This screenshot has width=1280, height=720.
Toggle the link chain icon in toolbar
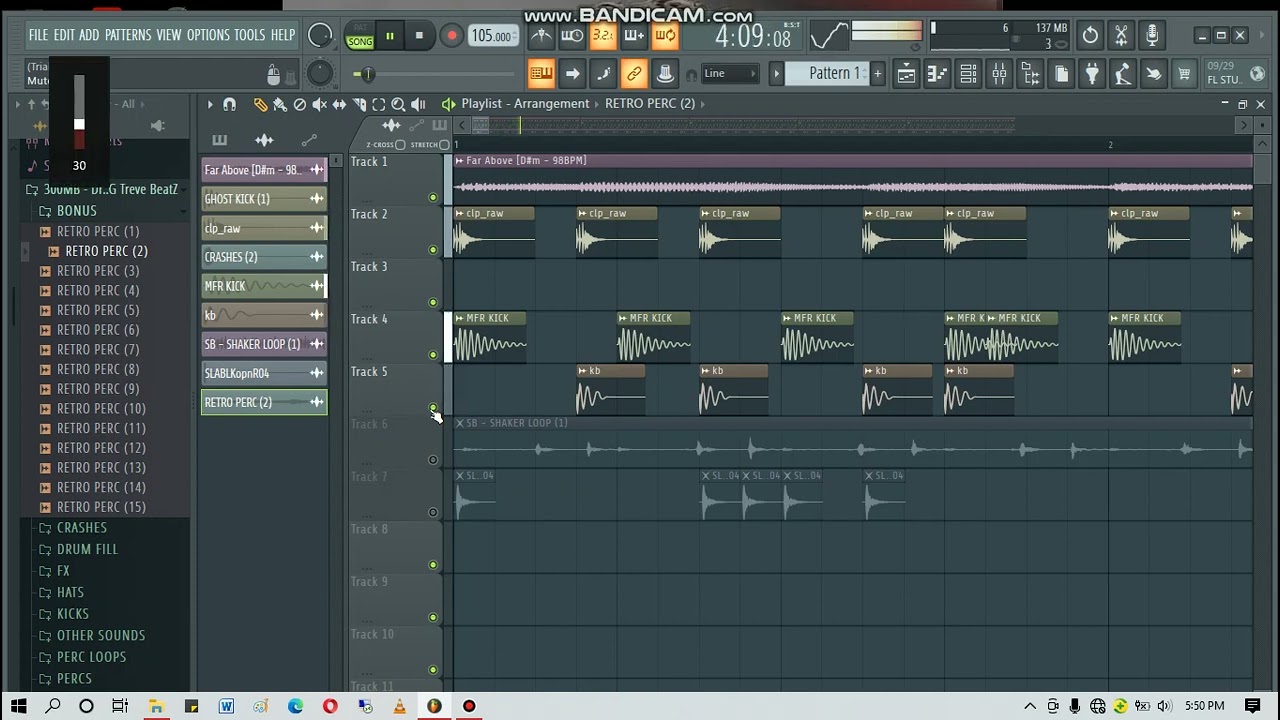(x=634, y=73)
